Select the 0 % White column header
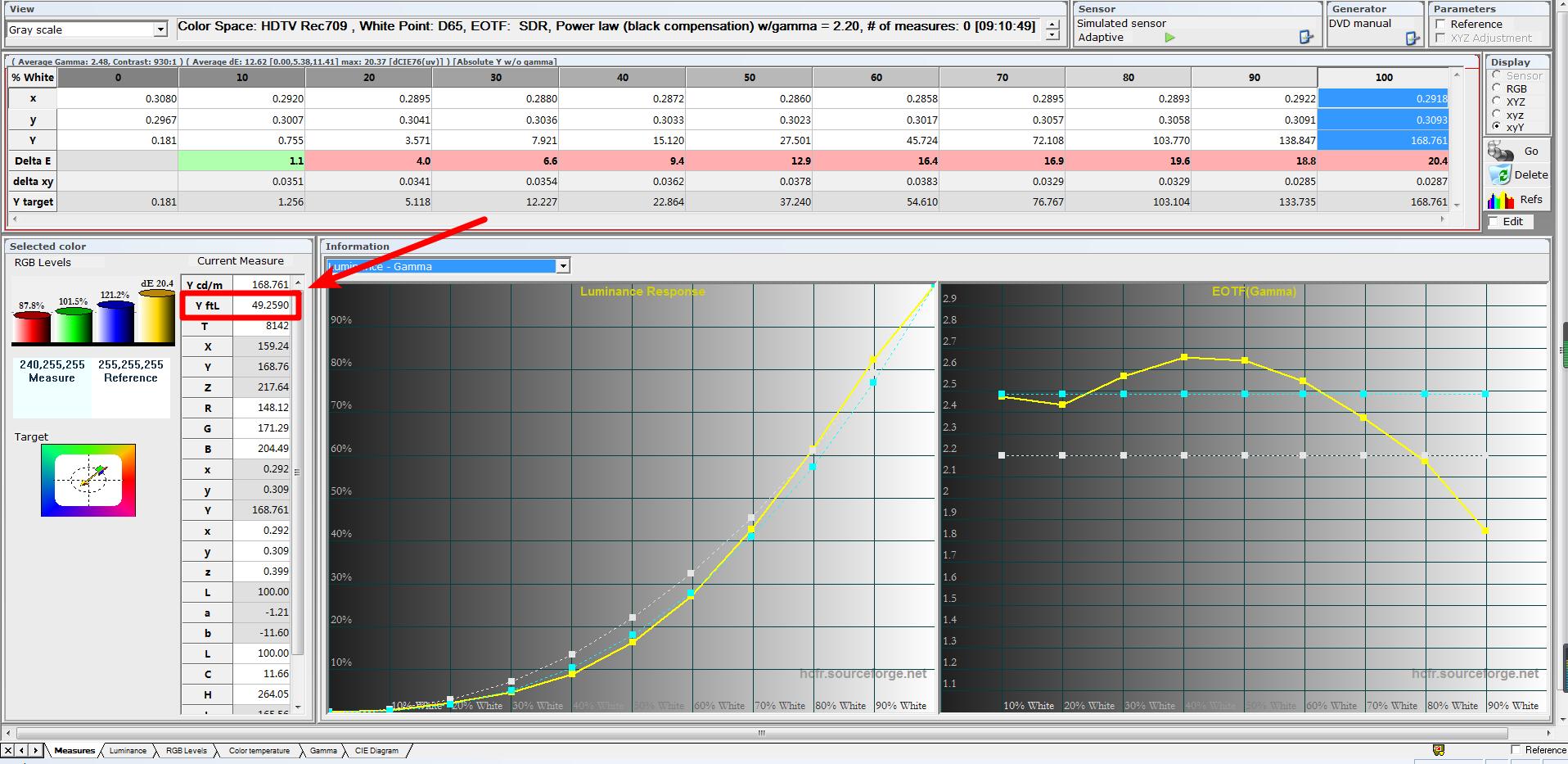Viewport: 1568px width, 764px height. pos(118,78)
